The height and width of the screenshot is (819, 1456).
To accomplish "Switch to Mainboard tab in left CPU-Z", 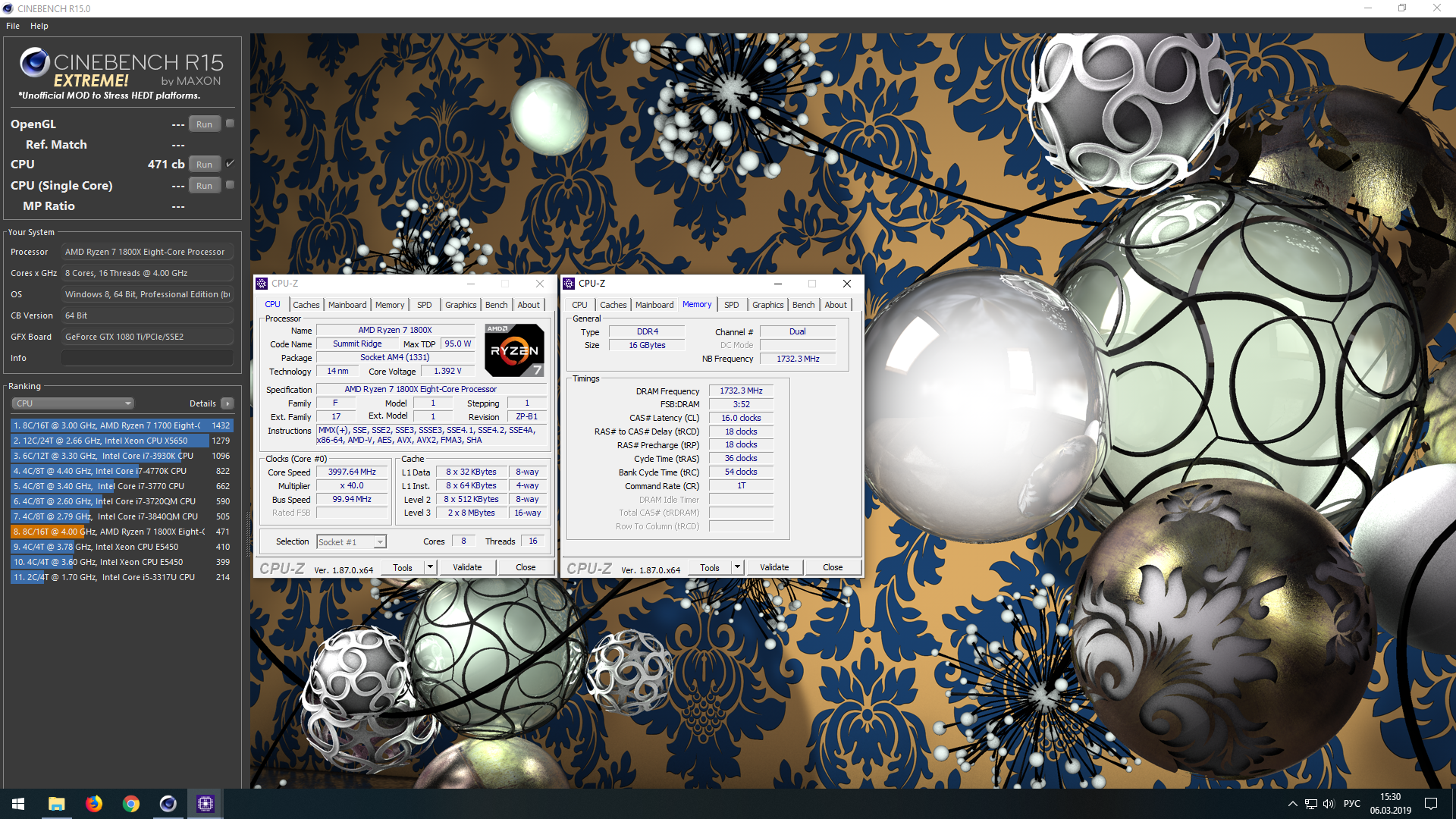I will [347, 305].
